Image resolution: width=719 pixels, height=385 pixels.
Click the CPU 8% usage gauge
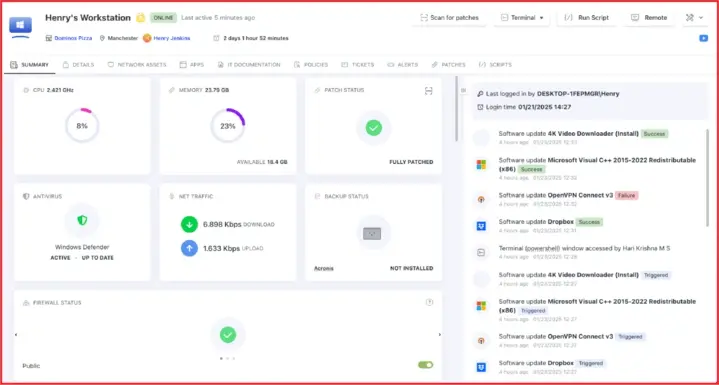[82, 126]
